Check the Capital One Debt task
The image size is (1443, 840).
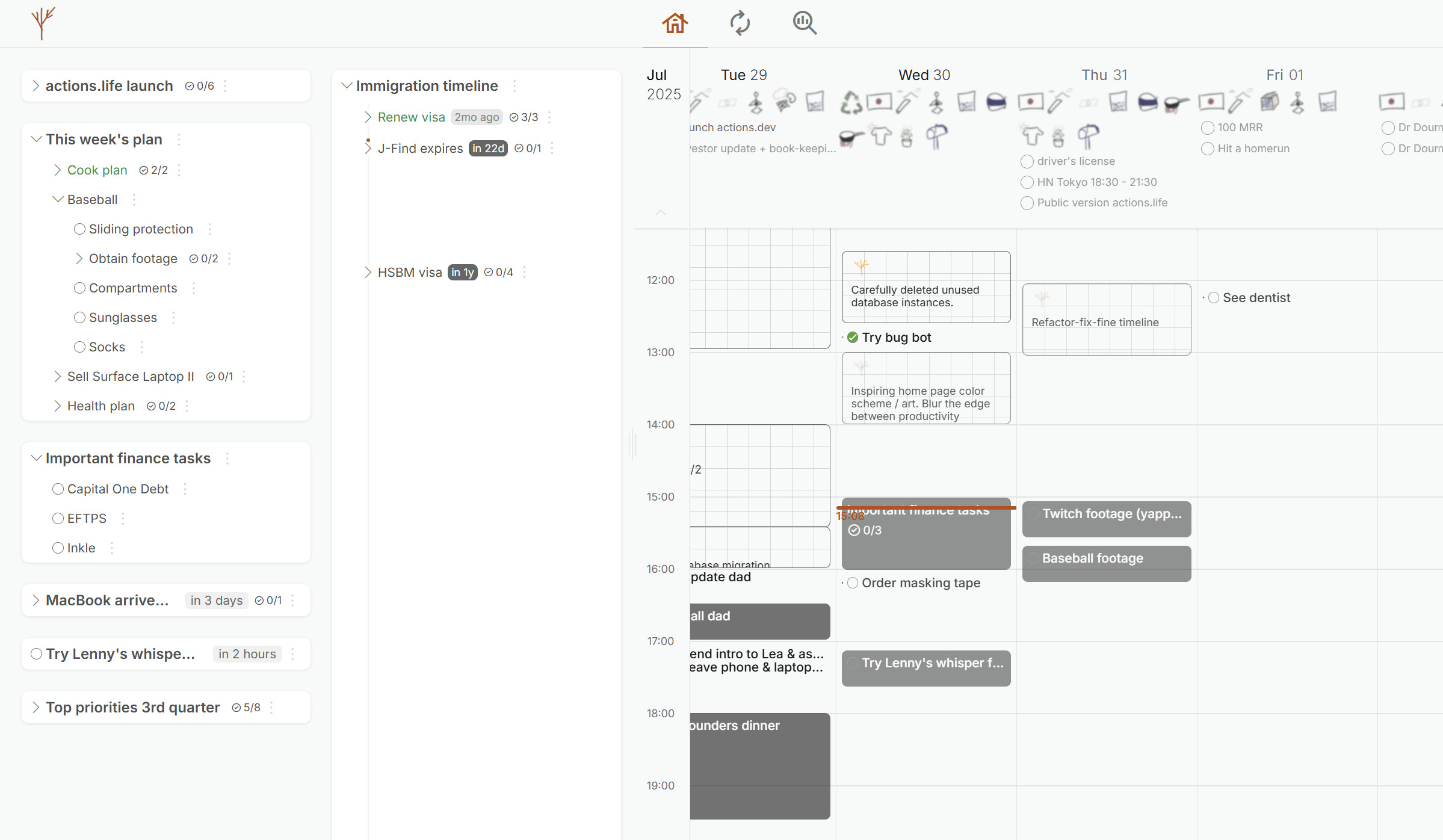[x=58, y=489]
